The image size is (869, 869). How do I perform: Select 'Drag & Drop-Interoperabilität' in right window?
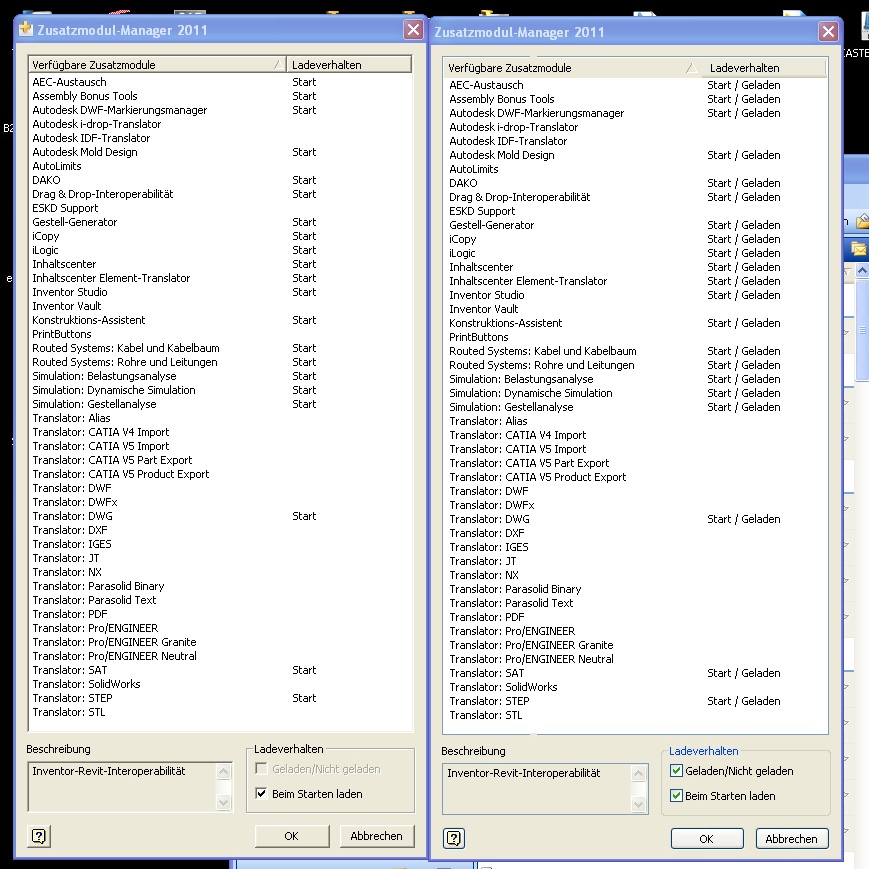pos(520,197)
